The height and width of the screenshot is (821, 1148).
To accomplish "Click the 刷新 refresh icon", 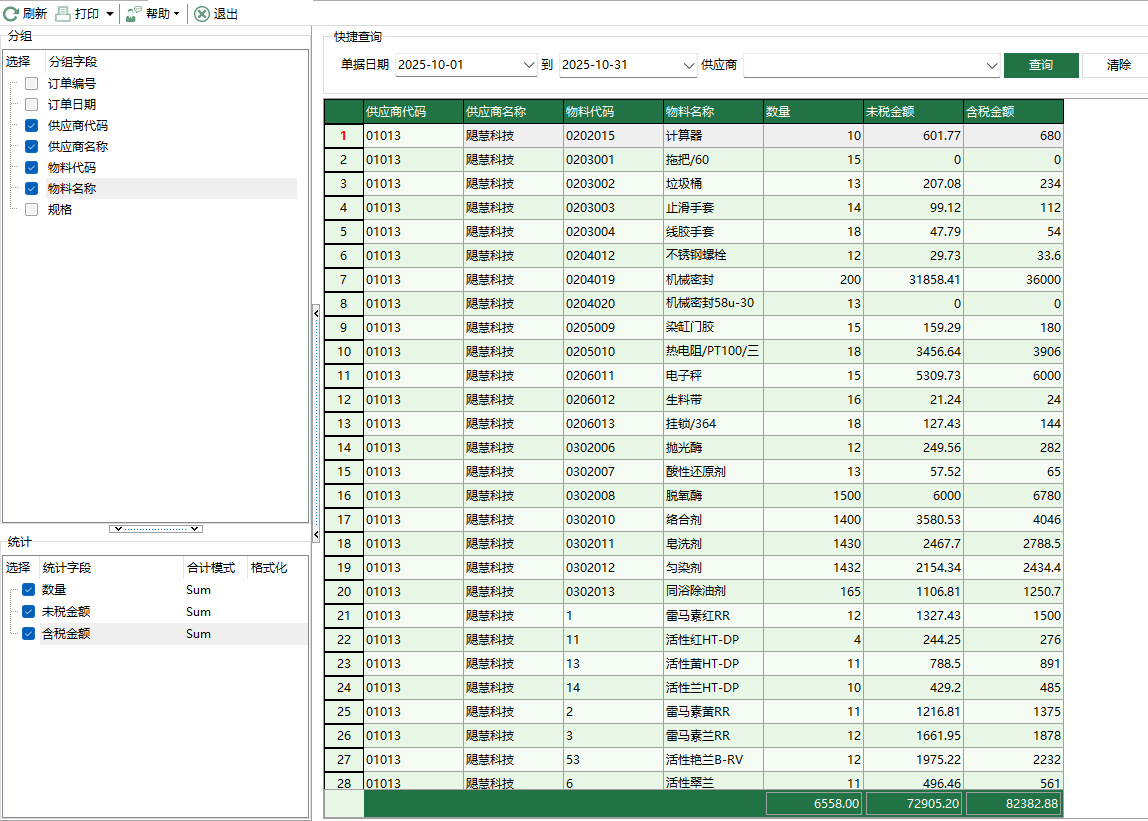I will pyautogui.click(x=11, y=14).
